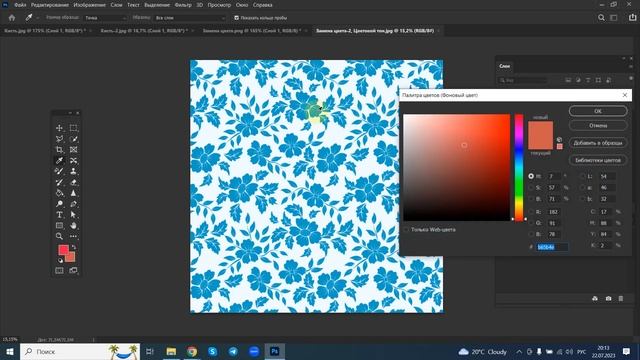
Task: Select the Path Selection tool
Action: [73, 215]
